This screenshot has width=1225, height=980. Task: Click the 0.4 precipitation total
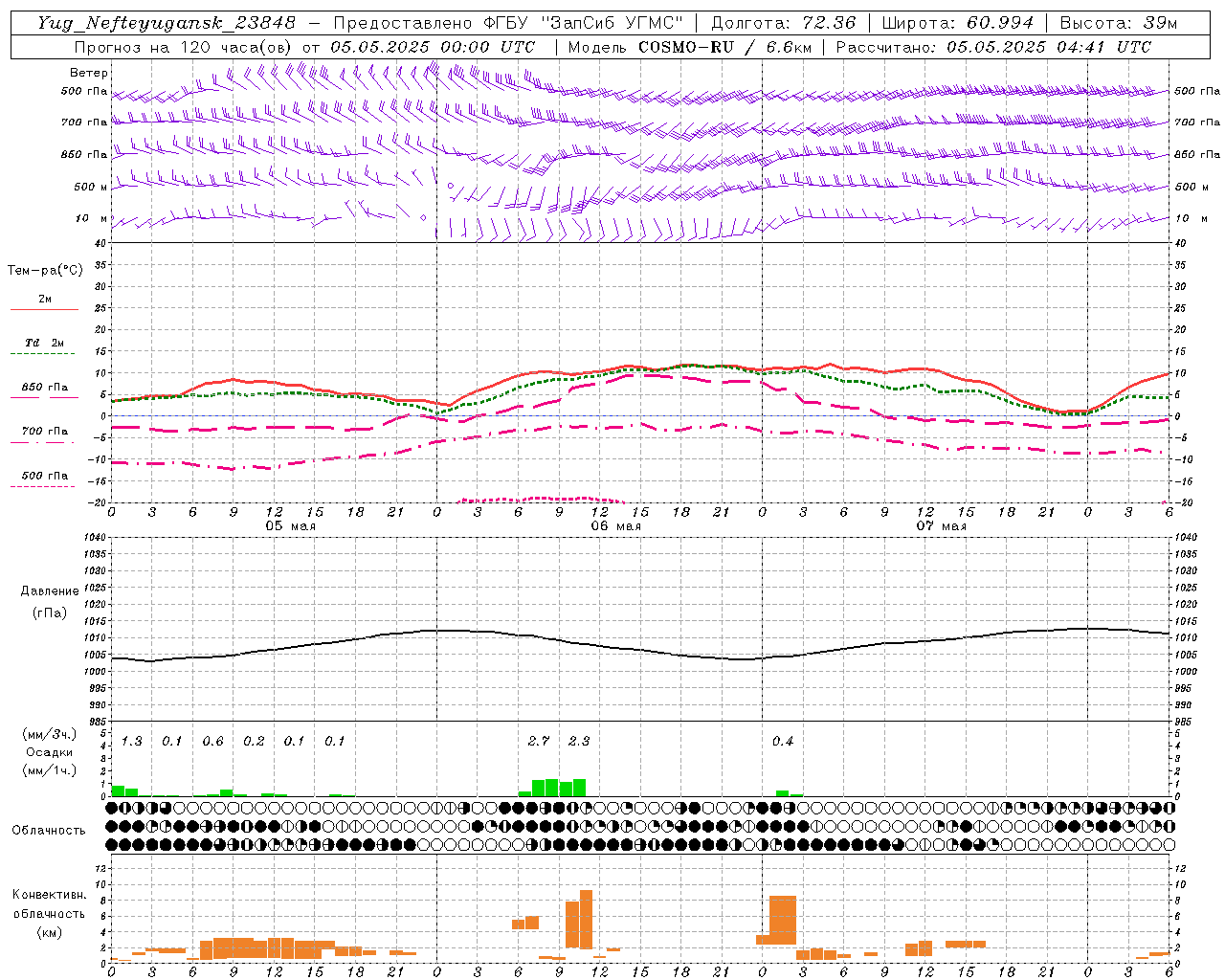pyautogui.click(x=783, y=741)
